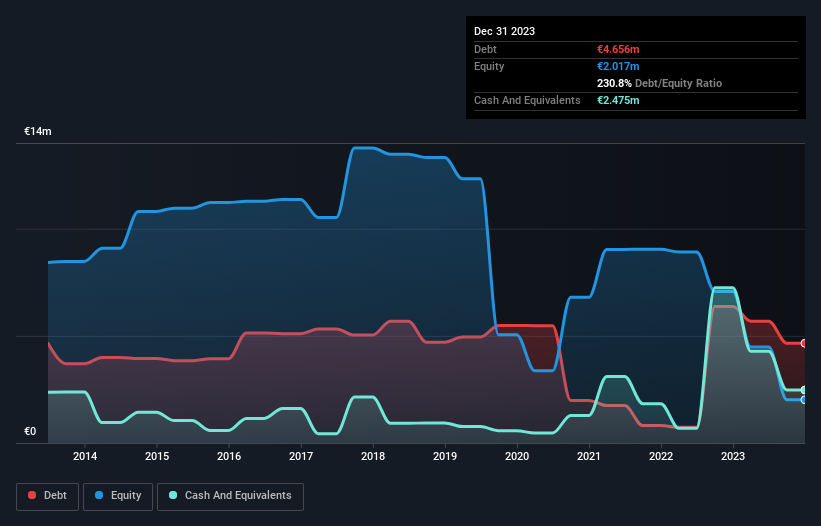The height and width of the screenshot is (526, 821).
Task: Click the red Debt endpoint marker on the chart
Action: coord(804,343)
